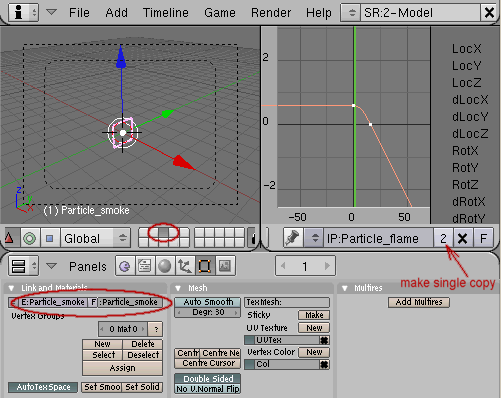
Task: Adjust the Degr: 30 slider
Action: (x=208, y=312)
